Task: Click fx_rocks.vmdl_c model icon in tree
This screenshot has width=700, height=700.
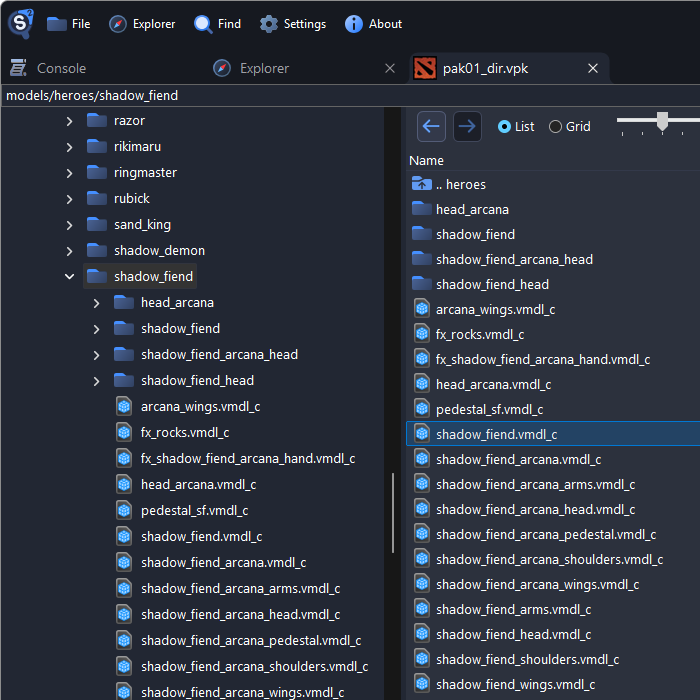Action: [x=124, y=432]
